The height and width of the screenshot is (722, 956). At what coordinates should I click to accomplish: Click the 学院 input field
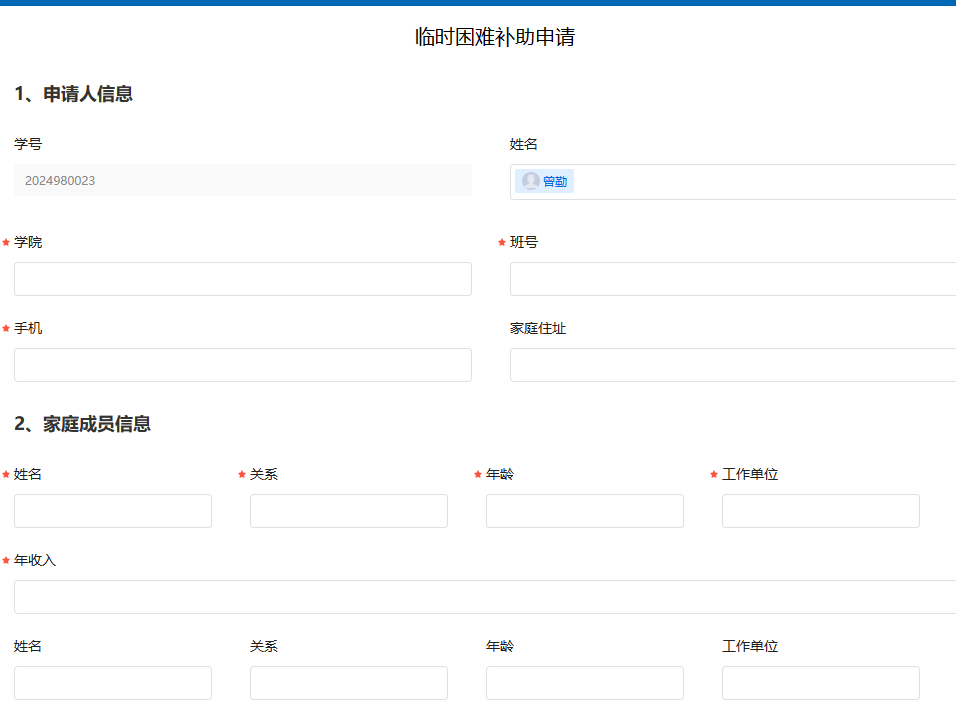[x=243, y=279]
